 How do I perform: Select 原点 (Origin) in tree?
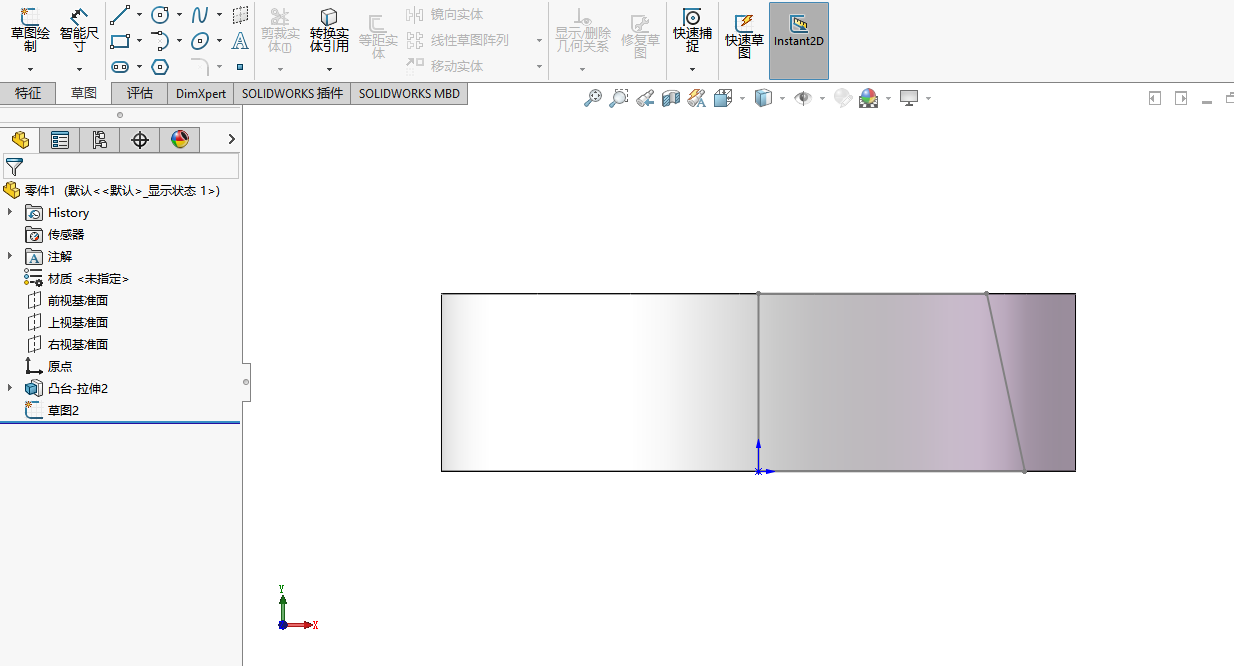point(60,366)
